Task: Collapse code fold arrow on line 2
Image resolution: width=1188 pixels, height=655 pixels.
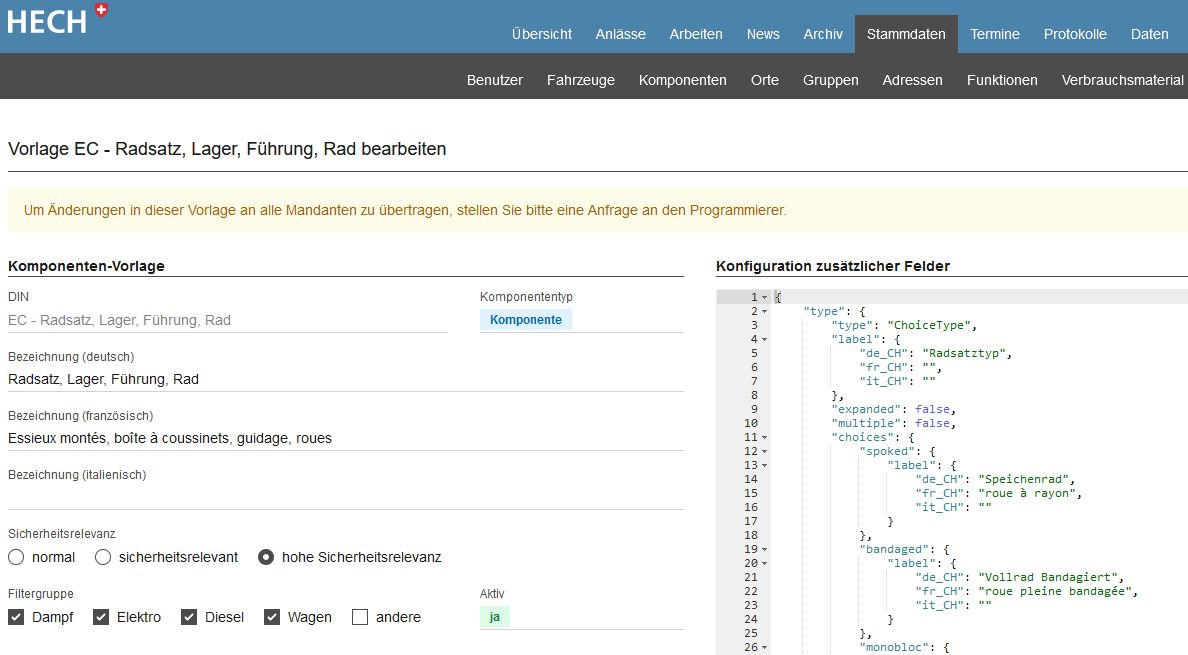Action: tap(765, 311)
